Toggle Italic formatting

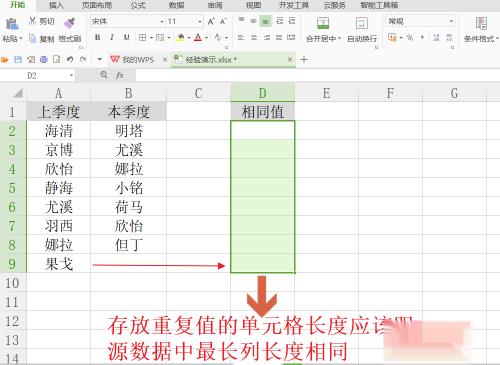click(112, 37)
